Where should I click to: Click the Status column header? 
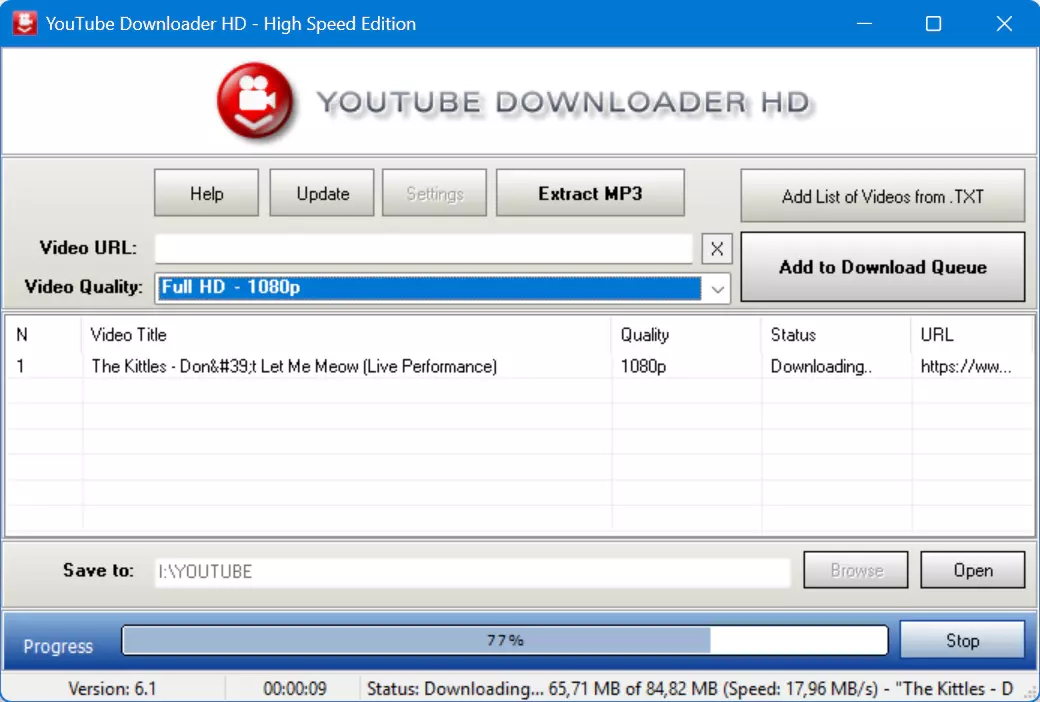click(x=793, y=334)
